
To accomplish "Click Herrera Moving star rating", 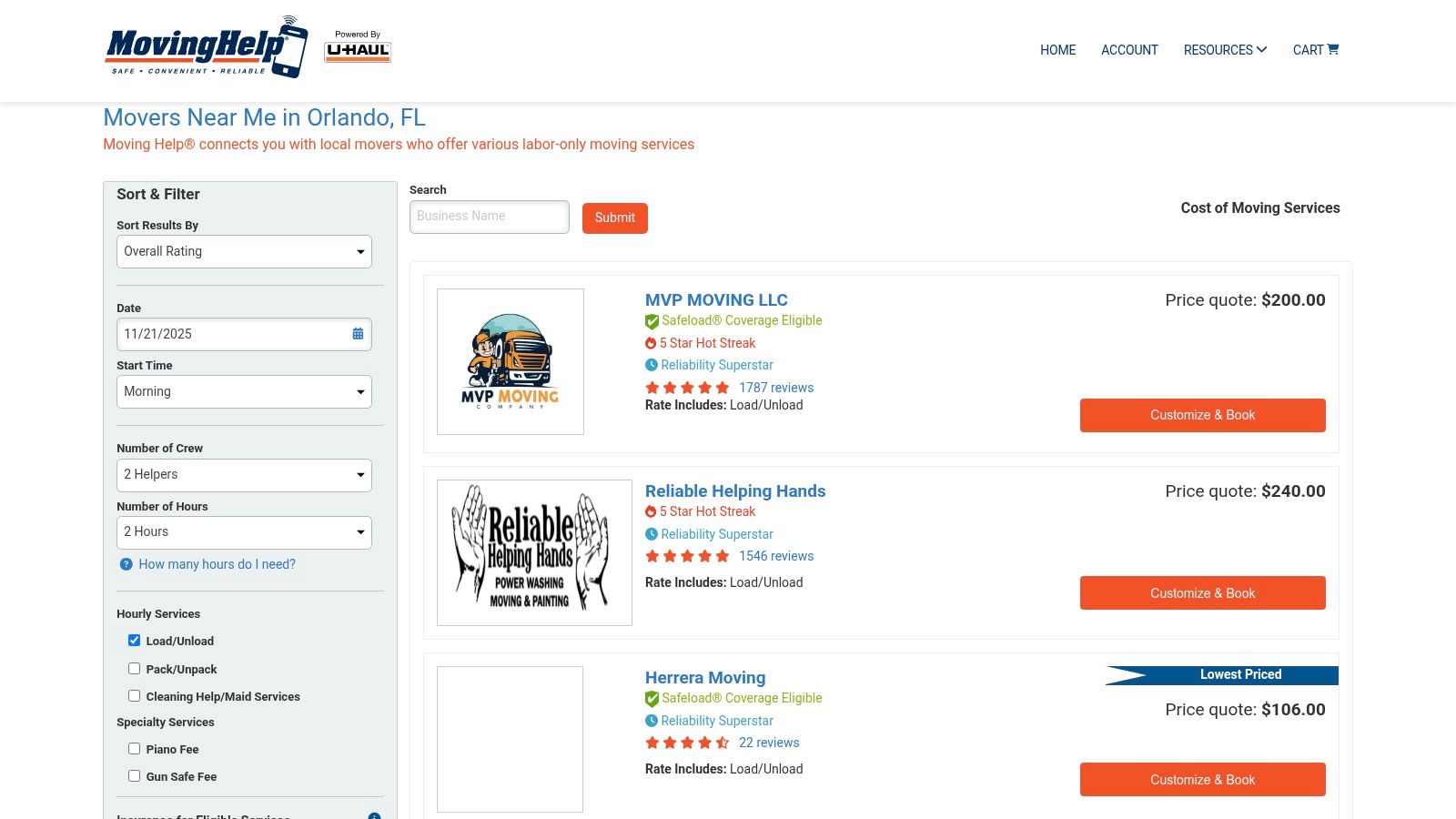I will point(687,743).
